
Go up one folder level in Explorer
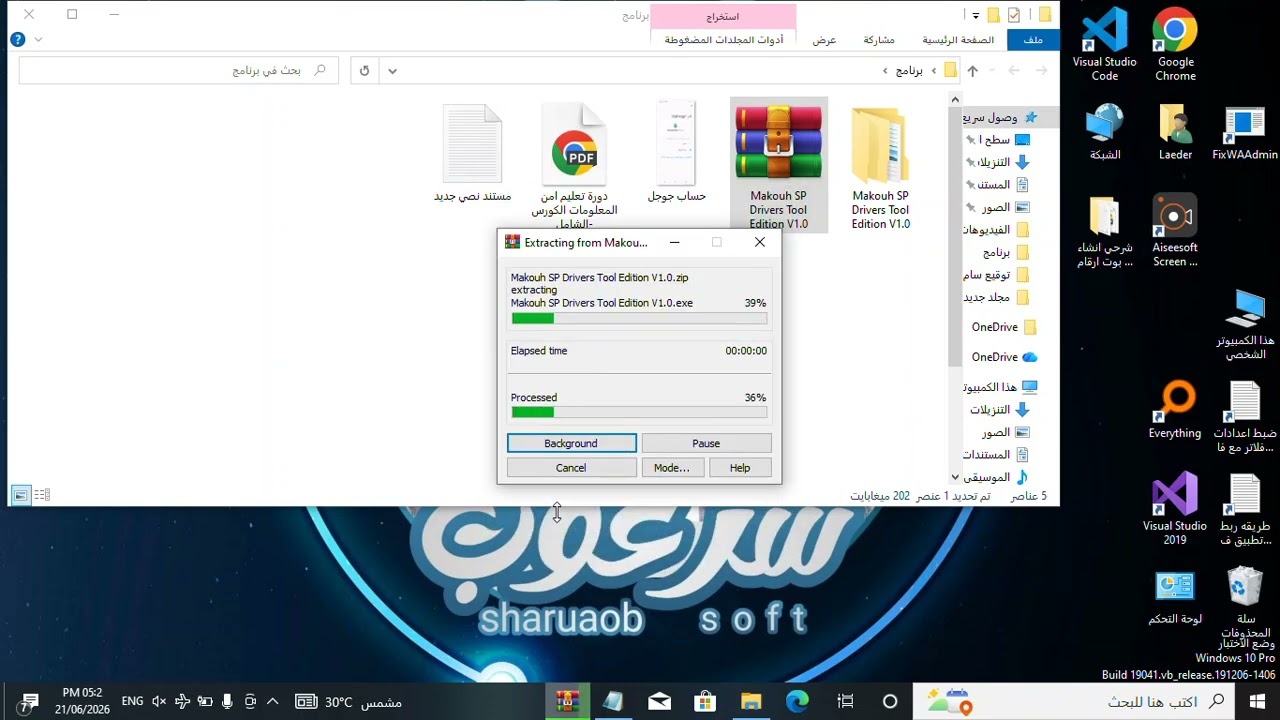tap(972, 70)
